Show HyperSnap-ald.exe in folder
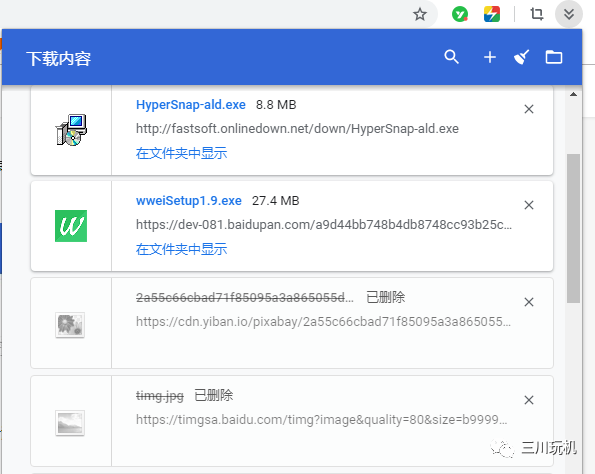Image resolution: width=595 pixels, height=474 pixels. click(181, 153)
